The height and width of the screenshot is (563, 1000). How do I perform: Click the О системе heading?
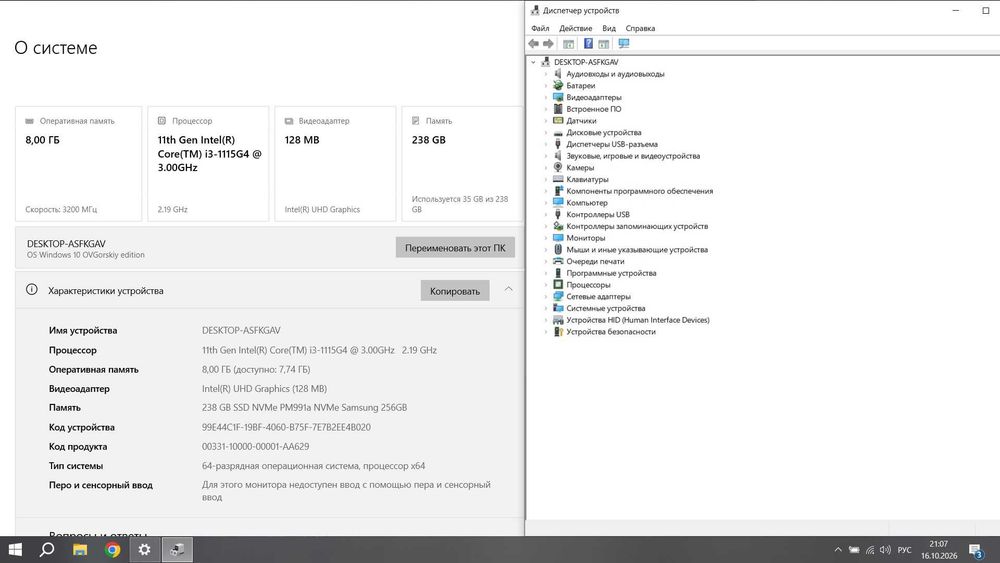(55, 48)
